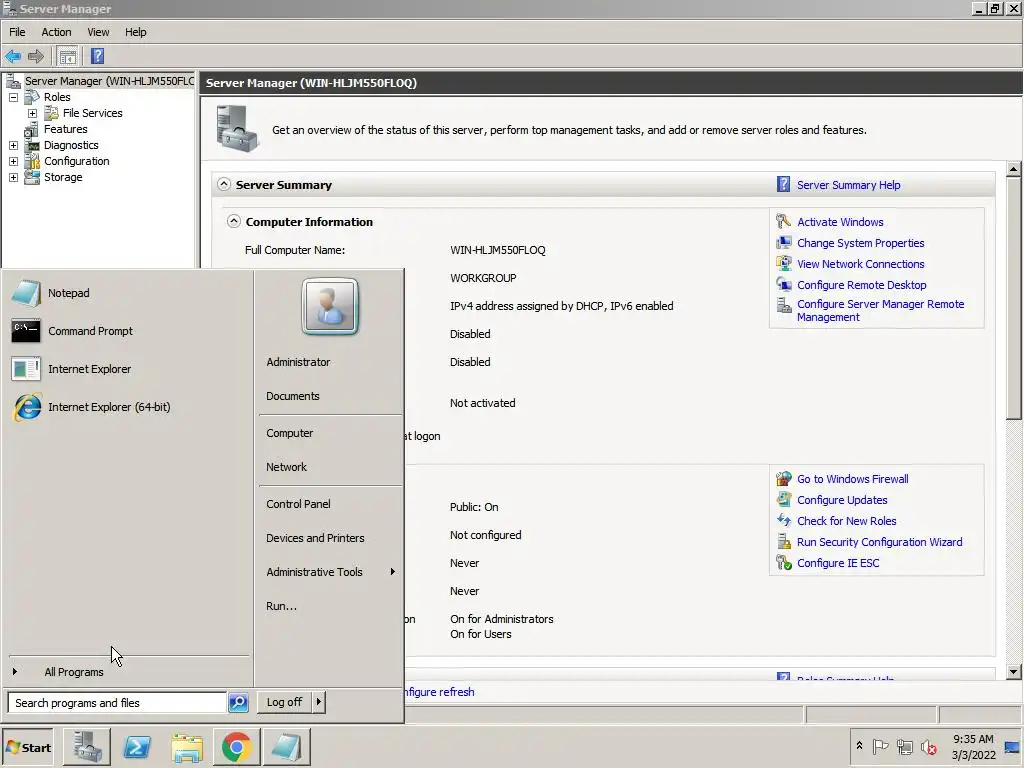
Task: Click Show/Hide Console Tree toolbar icon
Action: [67, 57]
